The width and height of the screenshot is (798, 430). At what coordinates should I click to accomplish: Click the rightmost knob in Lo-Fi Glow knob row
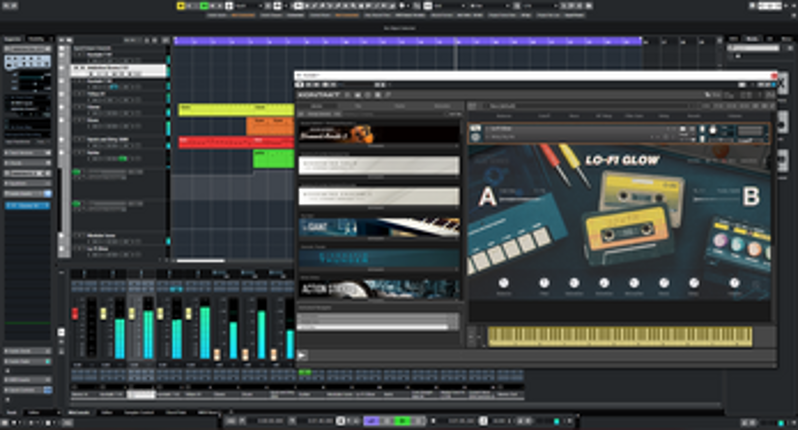point(734,283)
